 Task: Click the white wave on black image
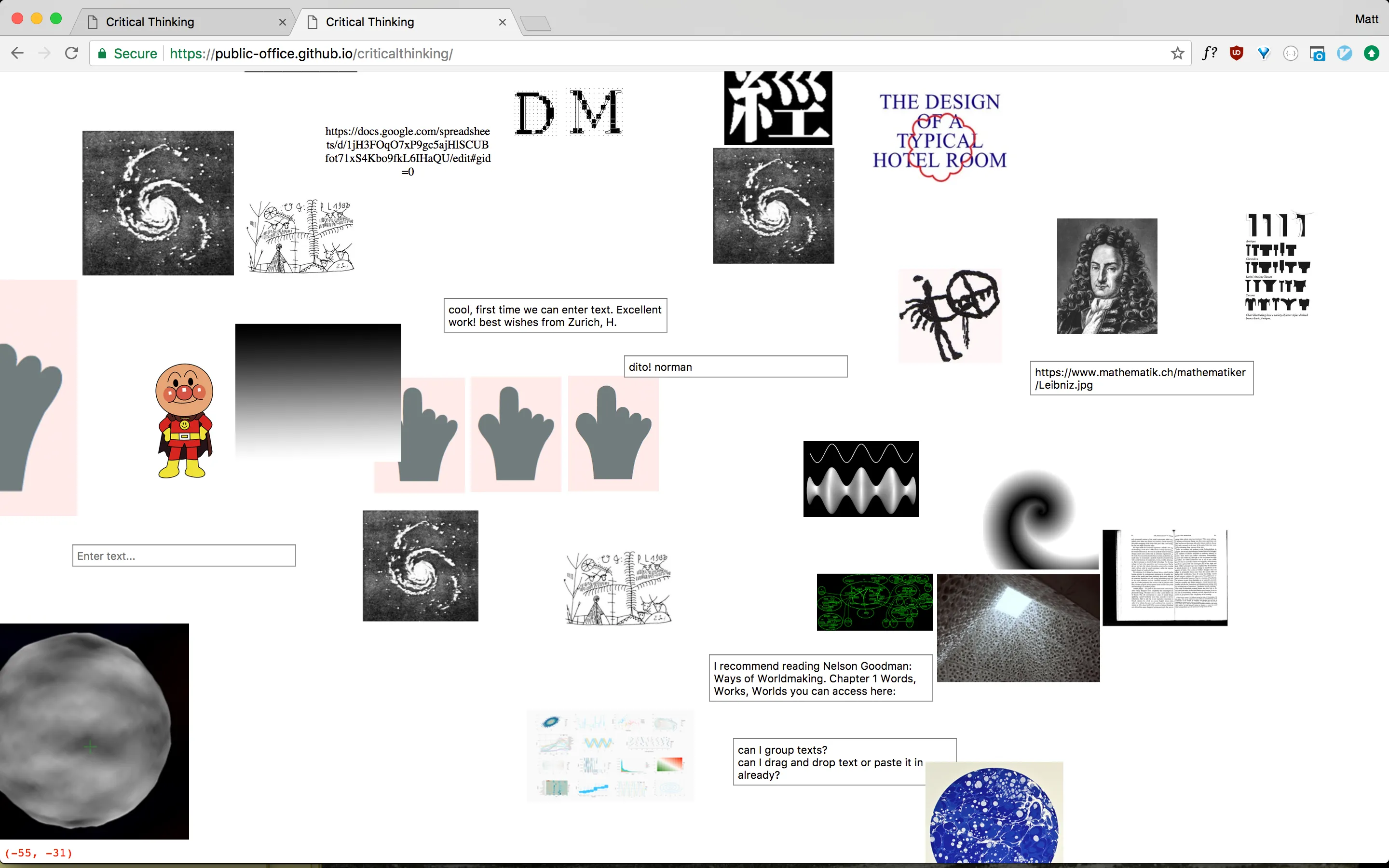pos(861,479)
